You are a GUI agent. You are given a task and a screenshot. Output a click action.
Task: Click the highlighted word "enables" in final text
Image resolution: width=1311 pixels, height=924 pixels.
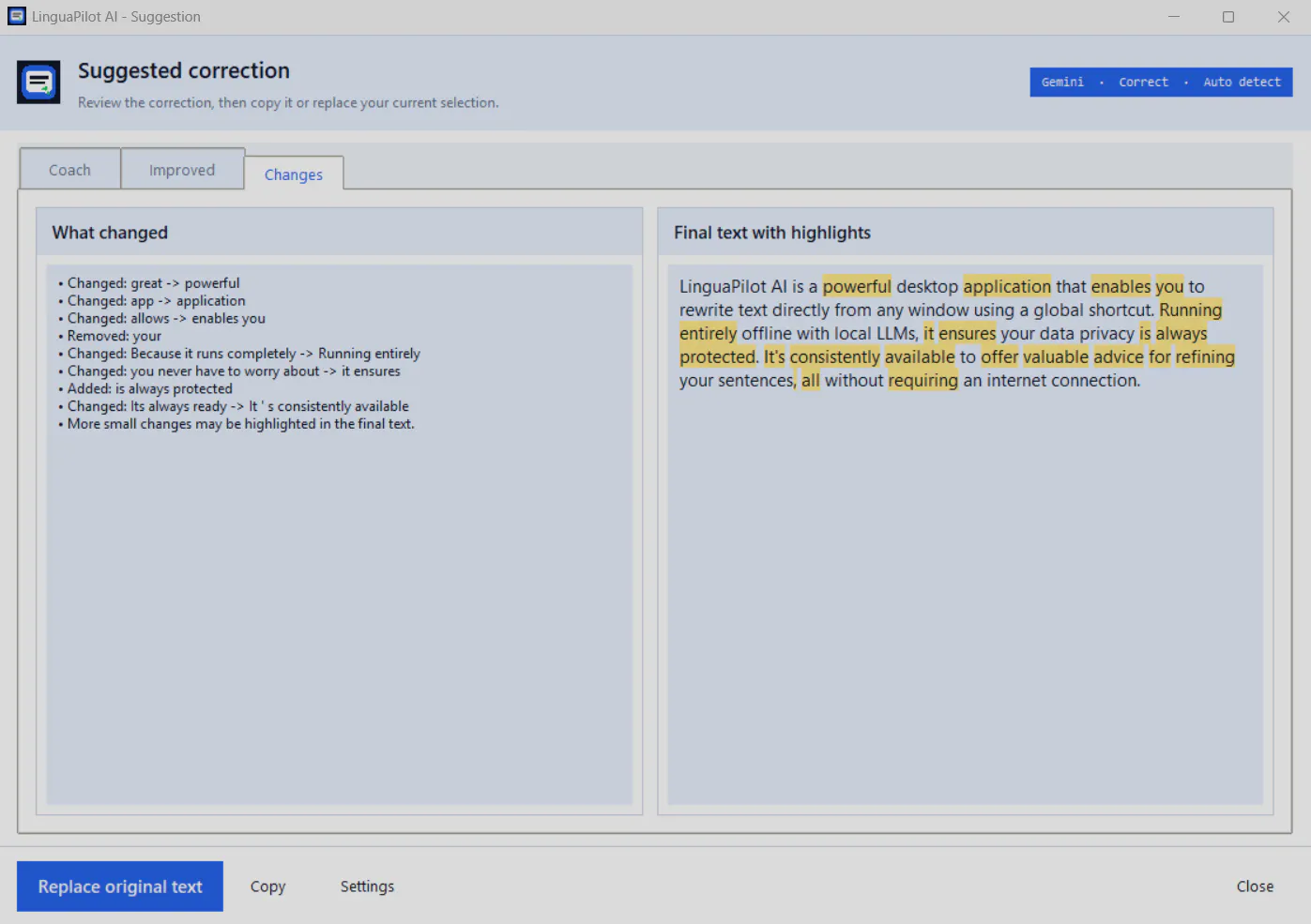[1120, 287]
